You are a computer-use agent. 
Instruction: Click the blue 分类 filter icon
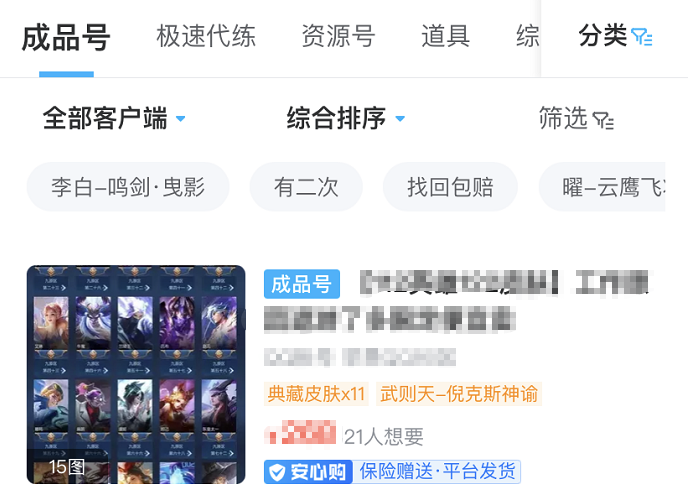tap(641, 37)
